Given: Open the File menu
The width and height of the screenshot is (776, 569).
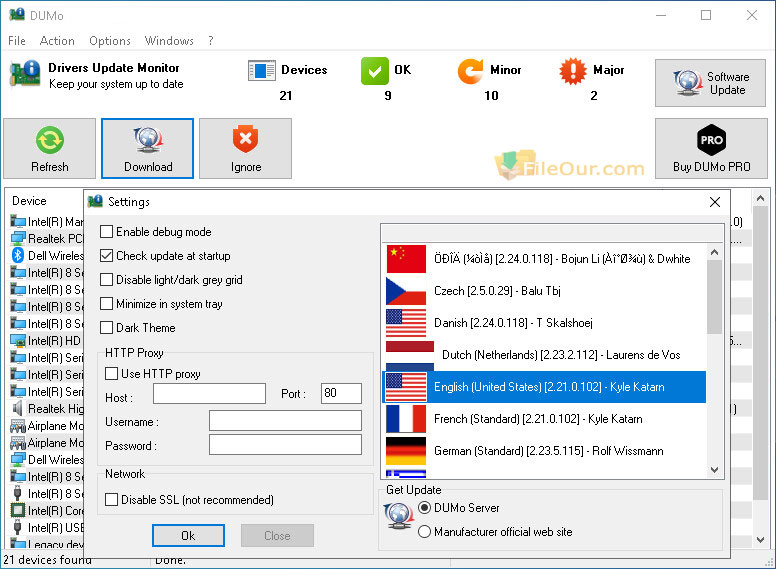Looking at the screenshot, I should [x=16, y=41].
